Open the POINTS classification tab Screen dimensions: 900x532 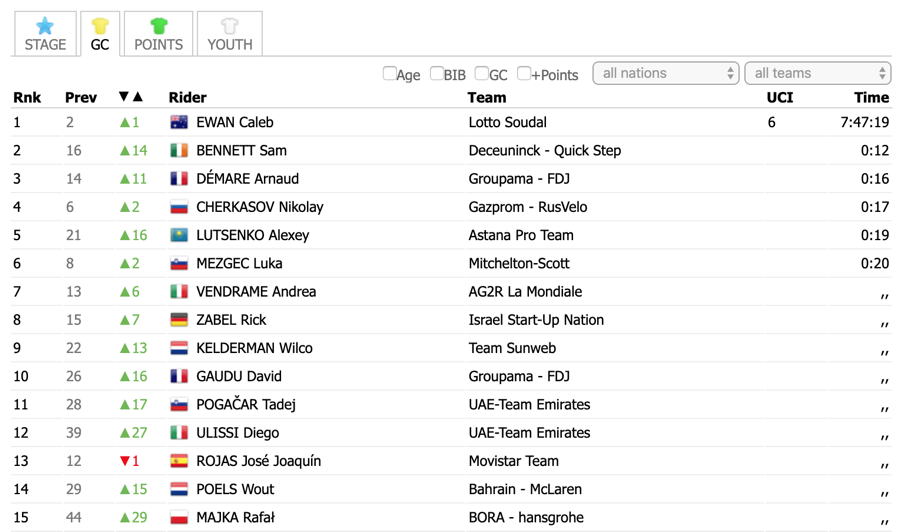click(158, 33)
